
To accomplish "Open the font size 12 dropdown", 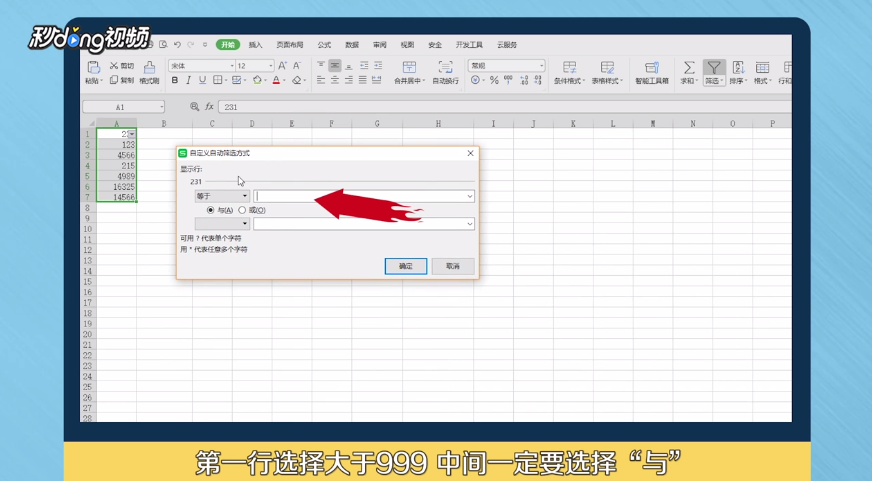I will pos(271,66).
